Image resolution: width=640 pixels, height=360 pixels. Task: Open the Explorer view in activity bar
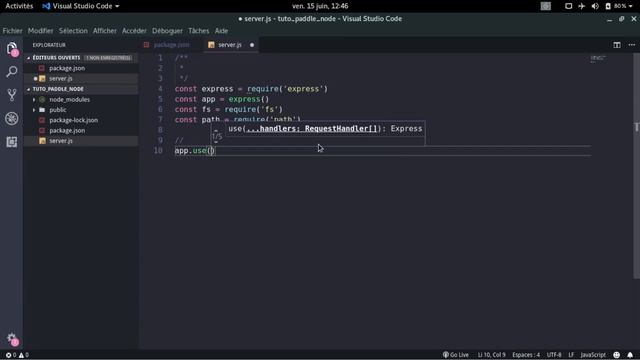point(12,49)
